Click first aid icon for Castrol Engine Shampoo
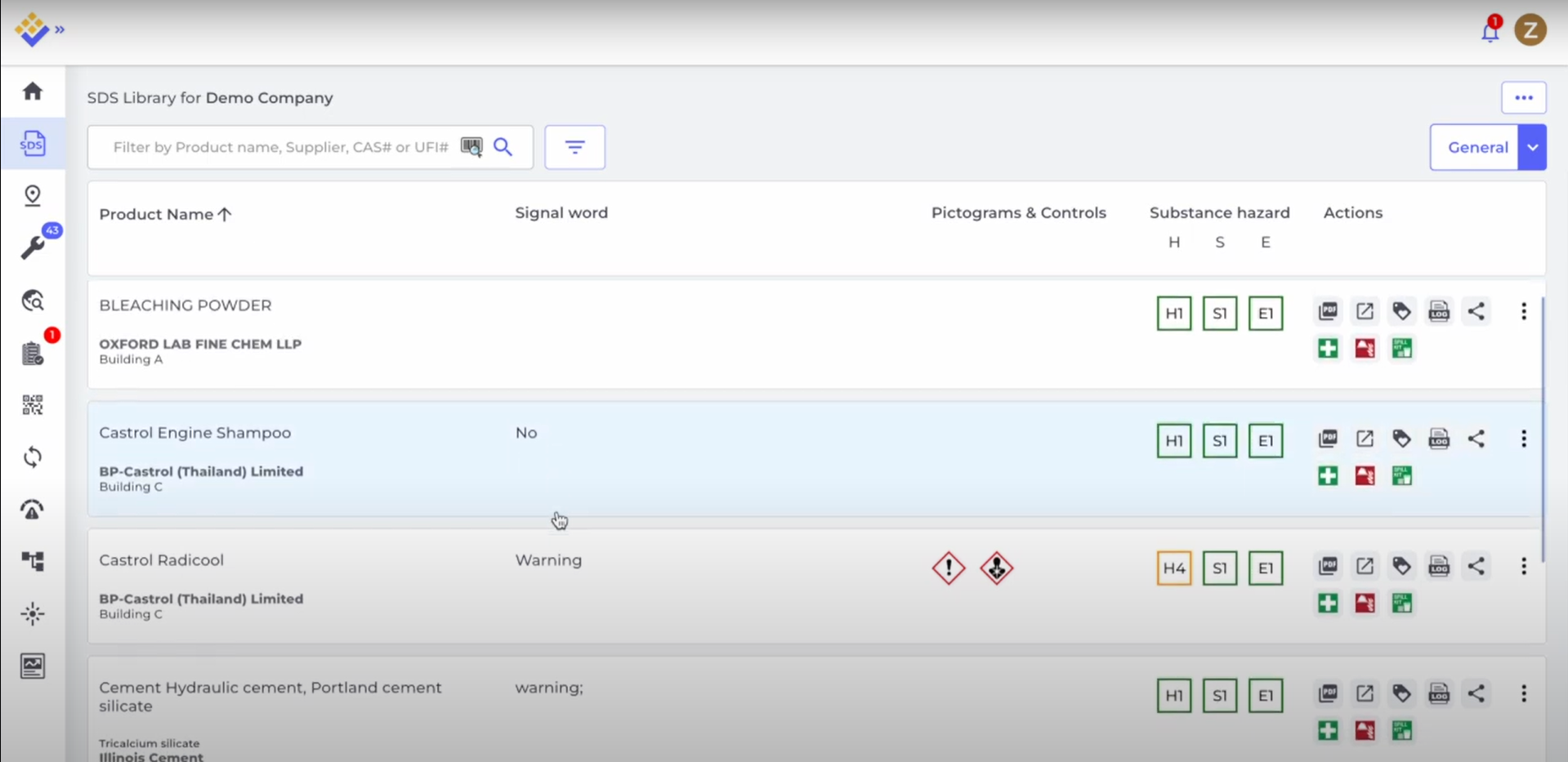 (1328, 476)
